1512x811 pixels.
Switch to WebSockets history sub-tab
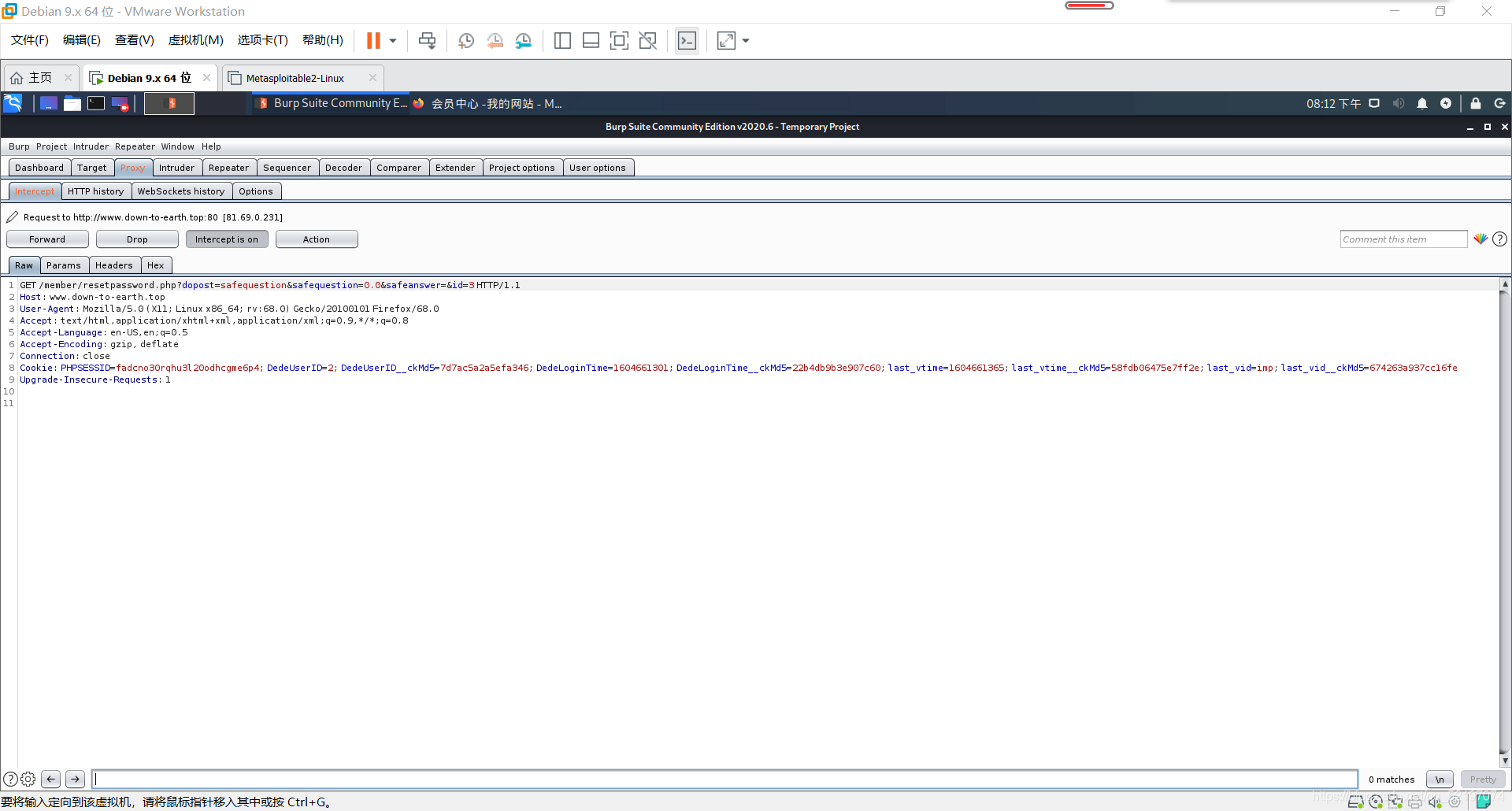[x=181, y=191]
